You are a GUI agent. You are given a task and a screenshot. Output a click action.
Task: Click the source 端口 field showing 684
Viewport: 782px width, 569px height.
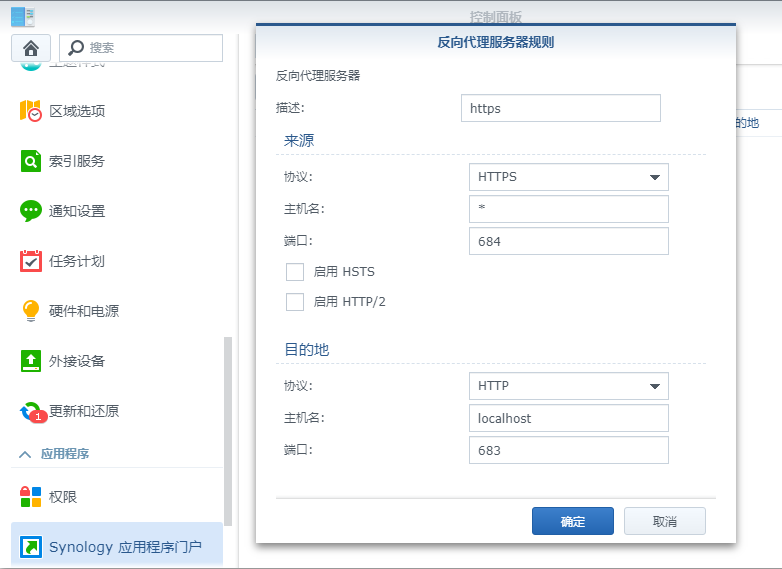point(569,241)
